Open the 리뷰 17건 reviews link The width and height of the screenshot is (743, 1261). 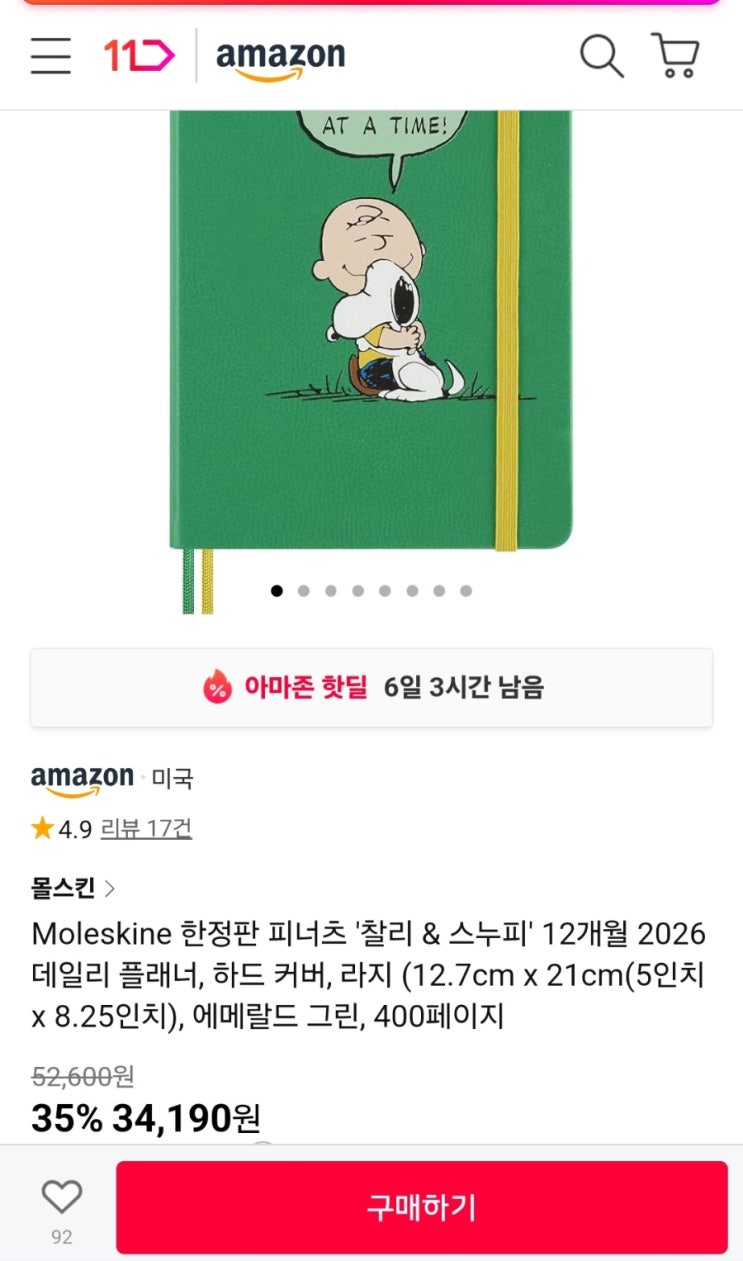[146, 829]
